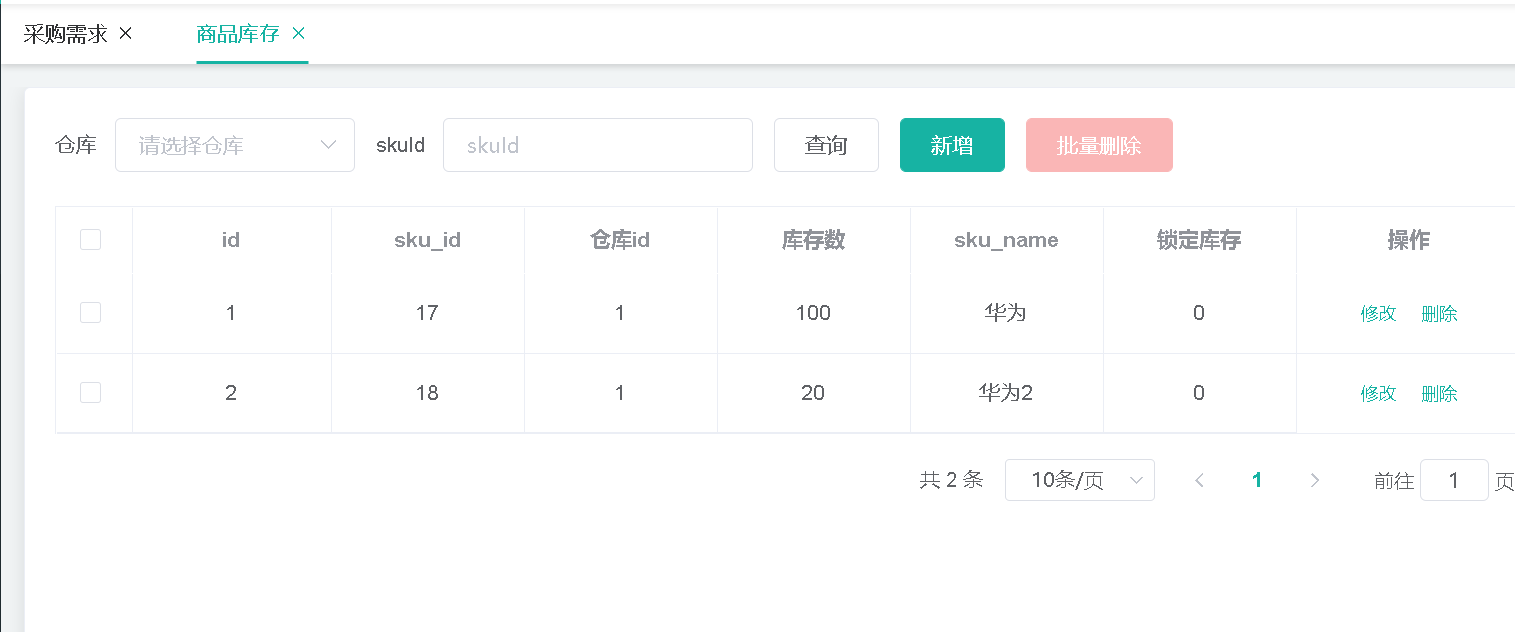
Task: Click the 批量删除 batch delete button
Action: click(1099, 145)
